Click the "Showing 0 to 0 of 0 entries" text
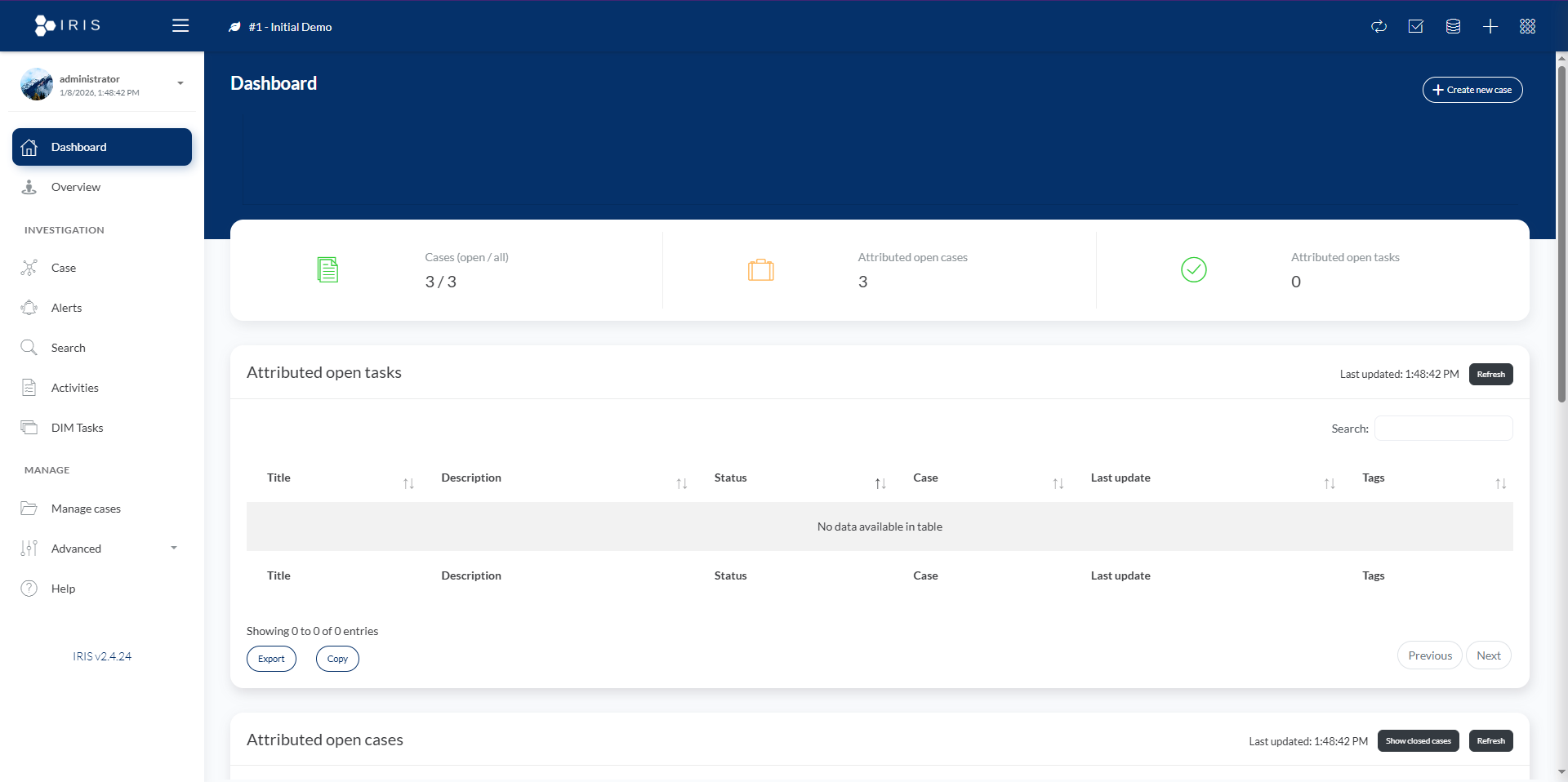Viewport: 1568px width, 782px height. 312,631
